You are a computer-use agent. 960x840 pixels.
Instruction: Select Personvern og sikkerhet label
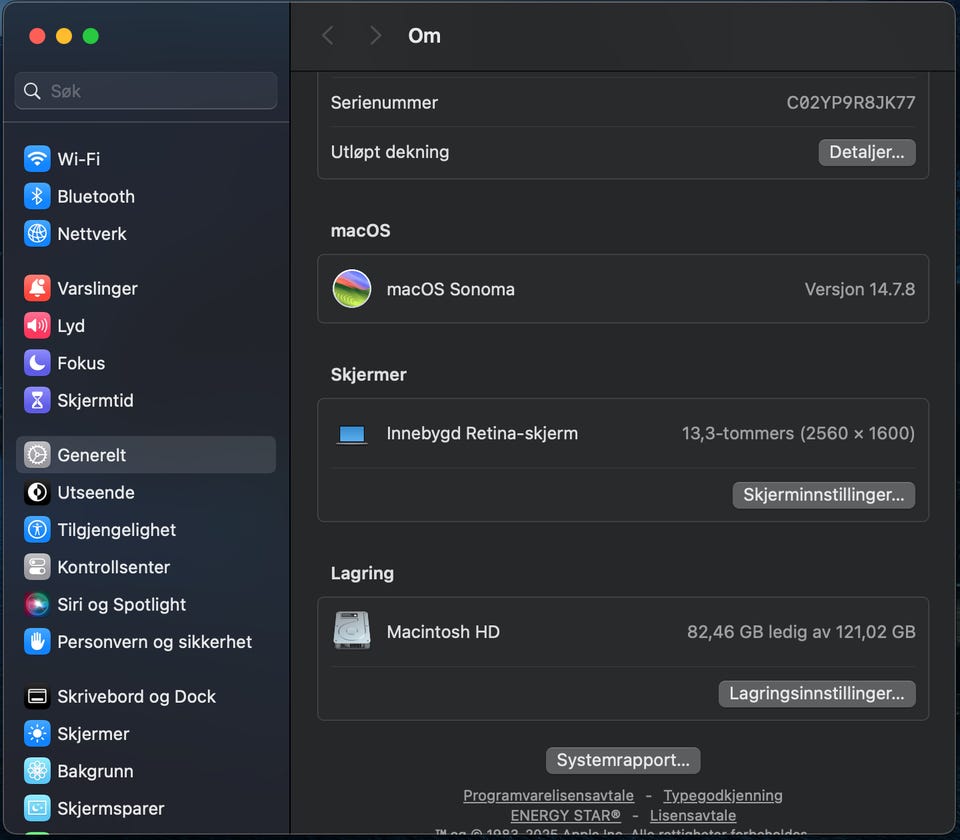click(154, 642)
